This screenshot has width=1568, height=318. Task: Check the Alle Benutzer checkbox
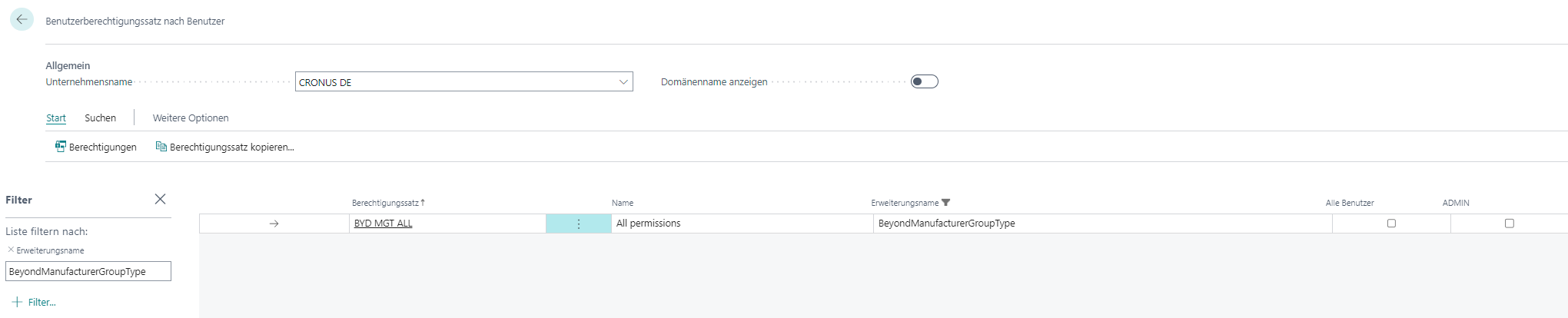click(x=1391, y=224)
